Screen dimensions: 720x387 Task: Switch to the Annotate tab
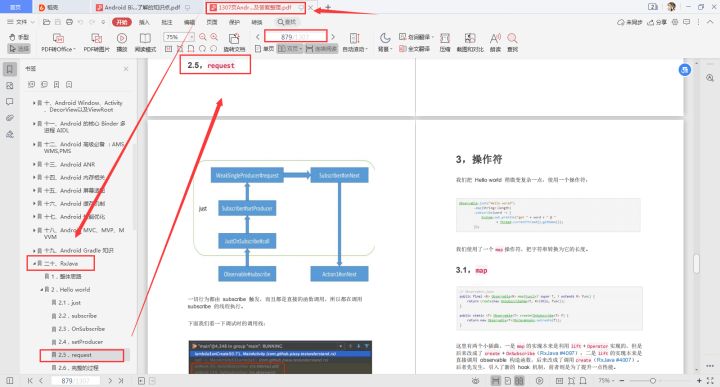tap(167, 22)
